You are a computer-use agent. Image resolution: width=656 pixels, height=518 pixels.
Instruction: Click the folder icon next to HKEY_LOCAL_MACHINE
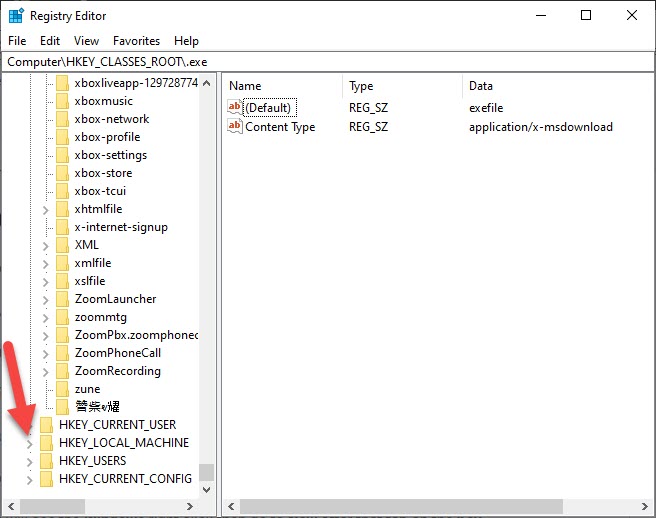point(46,443)
